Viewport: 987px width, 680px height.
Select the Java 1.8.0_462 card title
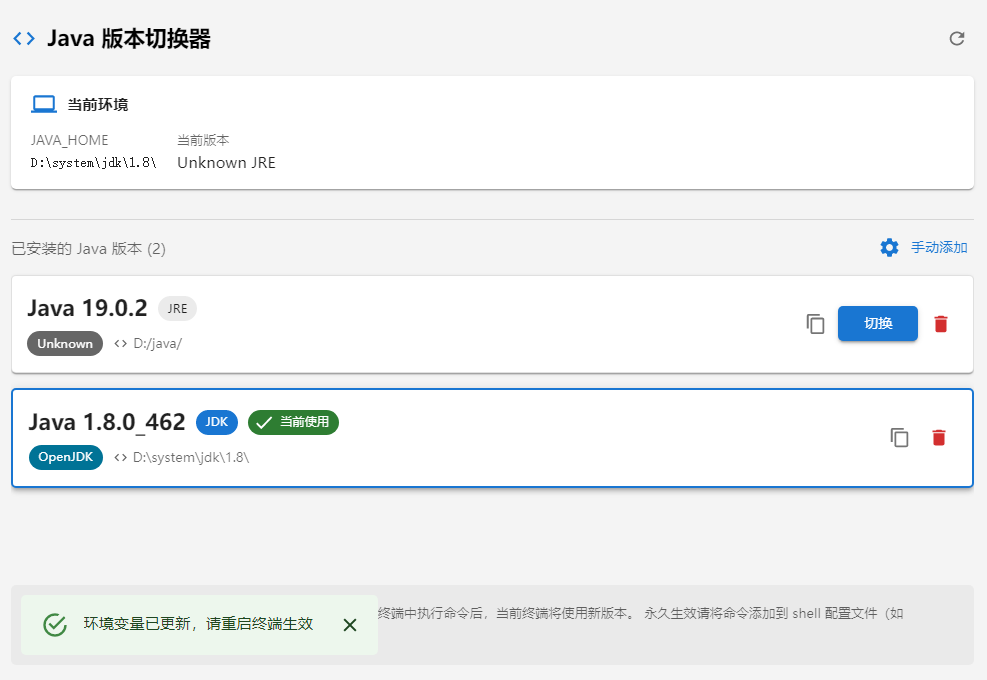(107, 422)
